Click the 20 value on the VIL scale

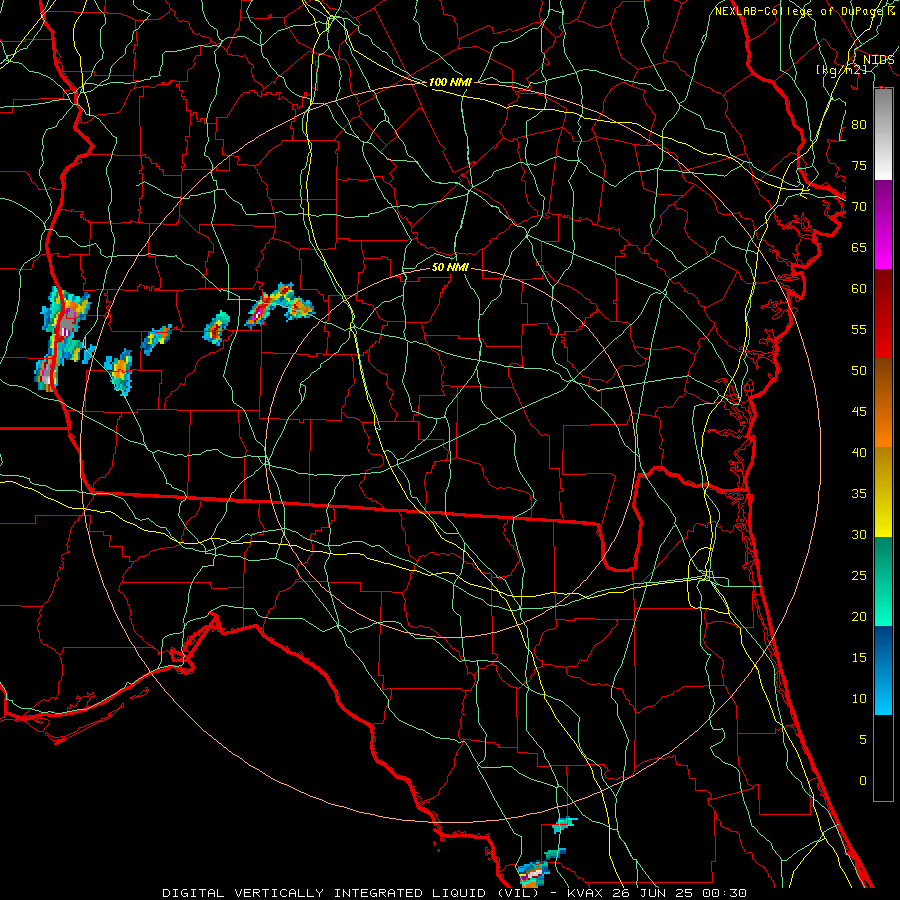pos(859,616)
